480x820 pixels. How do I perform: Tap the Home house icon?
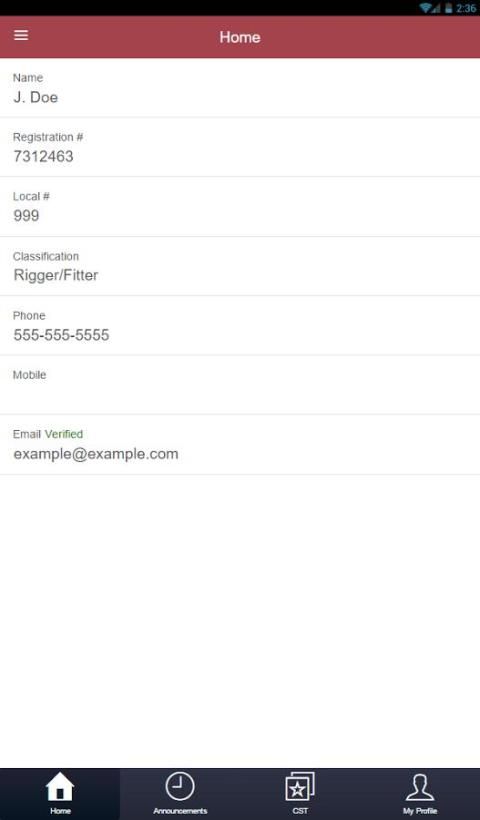(x=60, y=786)
